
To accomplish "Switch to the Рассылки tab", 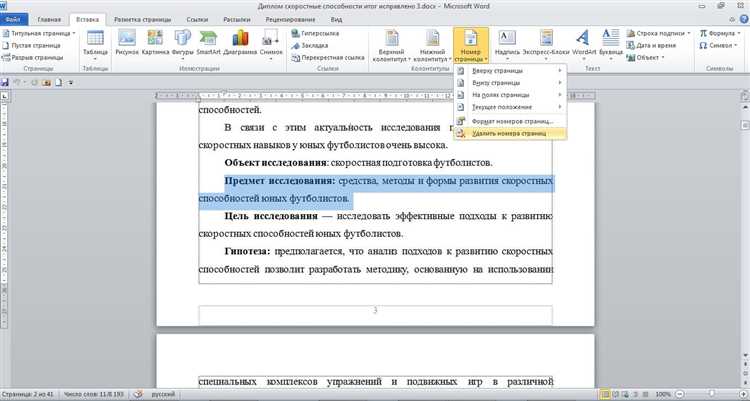I will point(237,20).
